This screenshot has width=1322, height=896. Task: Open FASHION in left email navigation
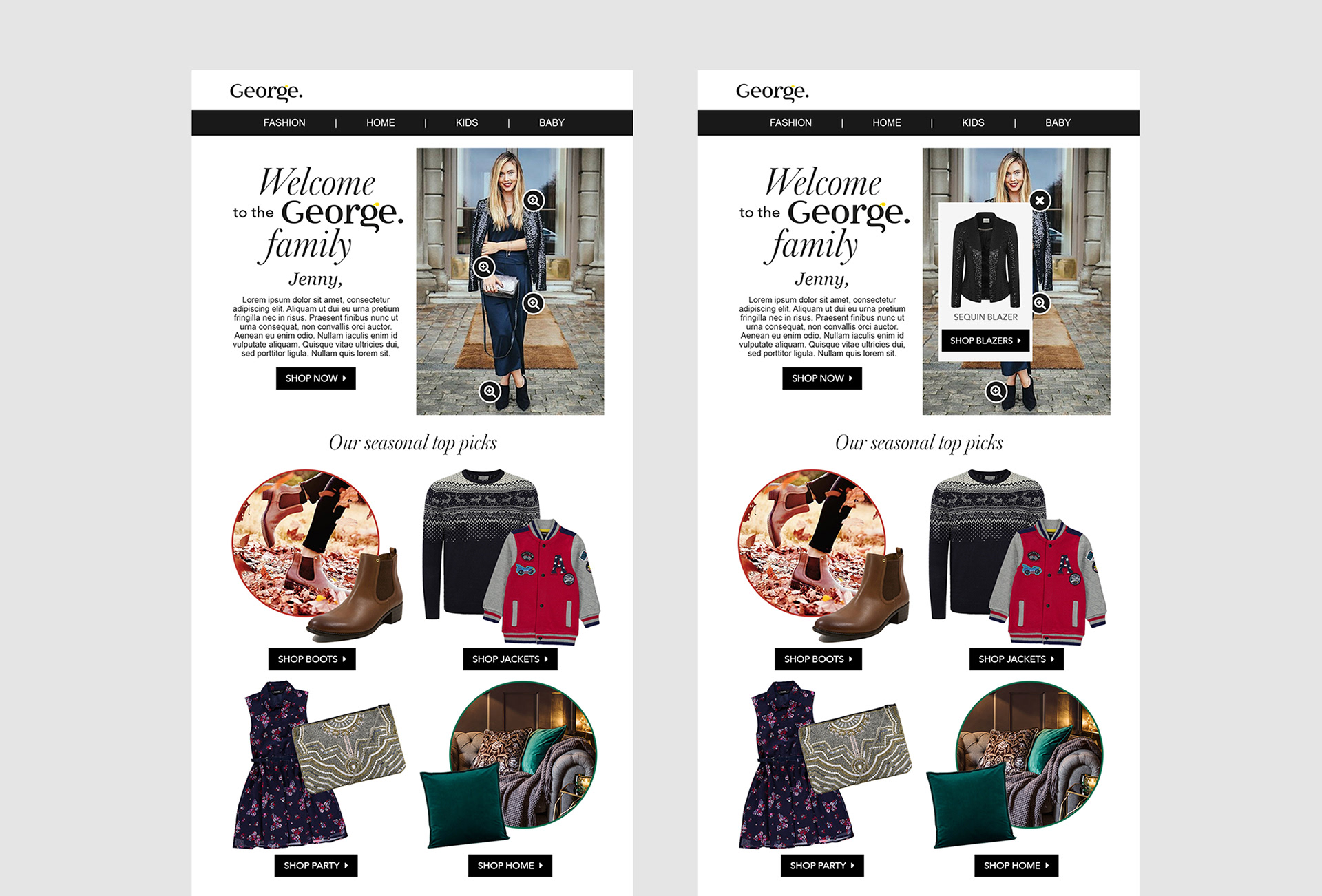(x=284, y=122)
